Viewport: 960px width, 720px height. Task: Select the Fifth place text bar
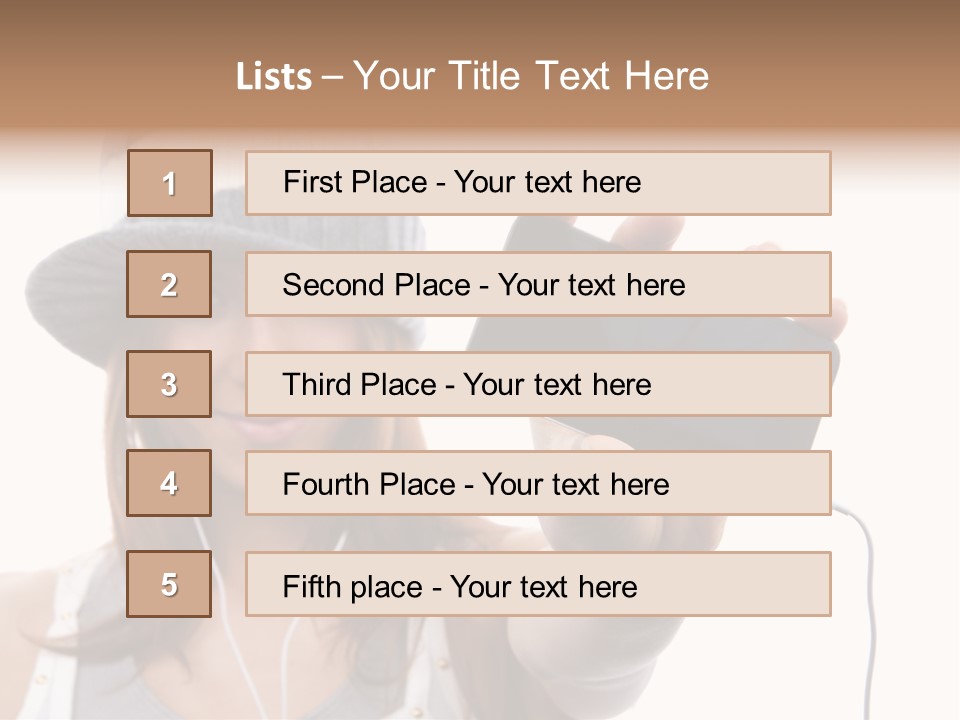click(x=538, y=584)
